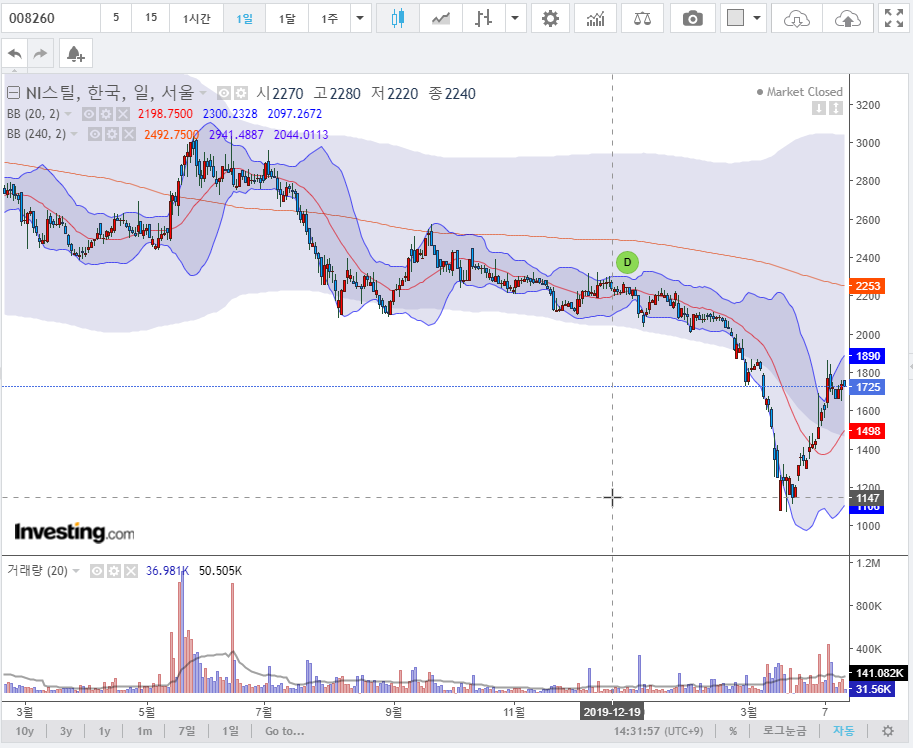Toggle percent scale mode

(733, 731)
